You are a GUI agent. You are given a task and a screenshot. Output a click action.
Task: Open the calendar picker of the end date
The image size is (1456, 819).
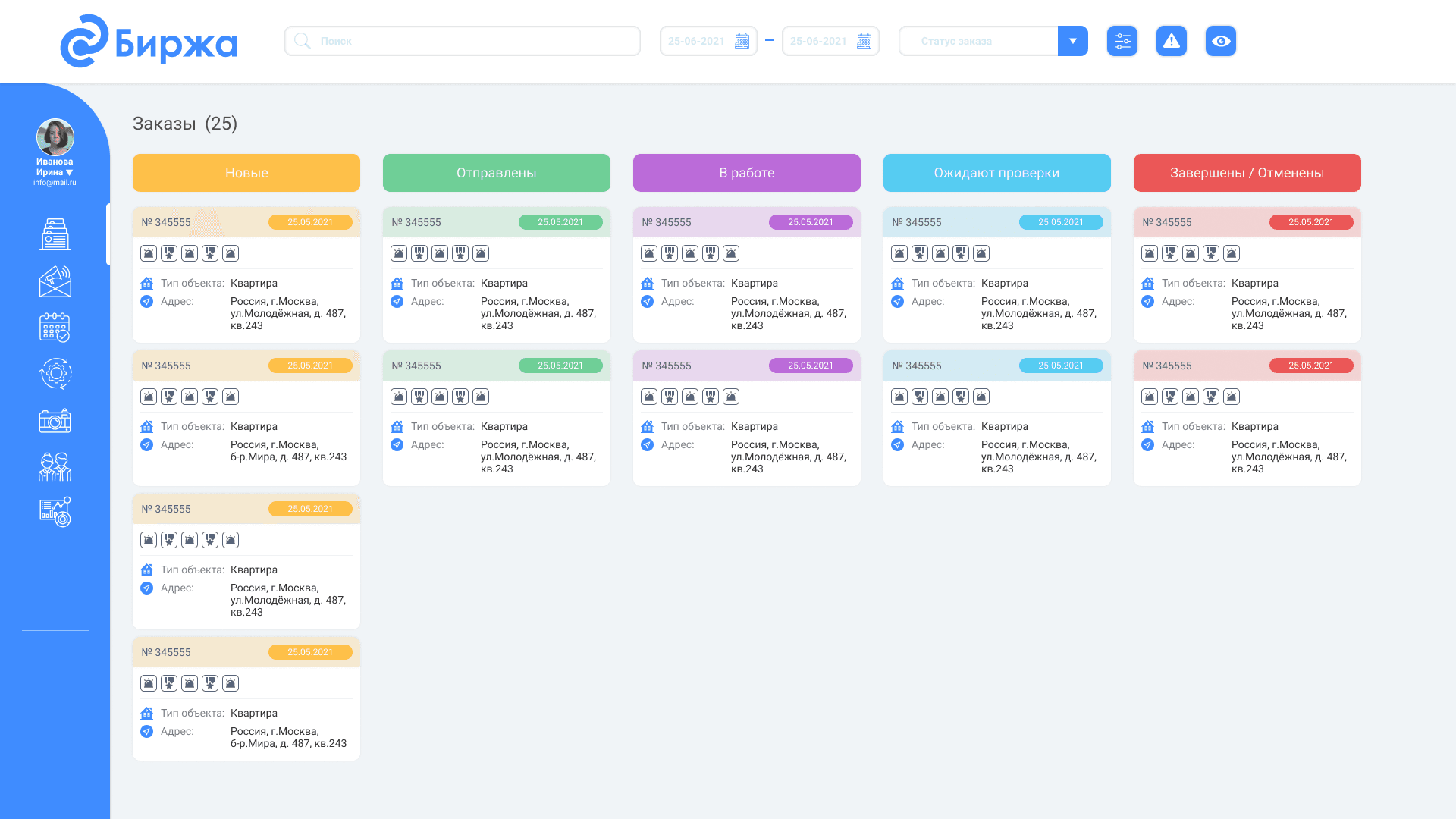[864, 41]
